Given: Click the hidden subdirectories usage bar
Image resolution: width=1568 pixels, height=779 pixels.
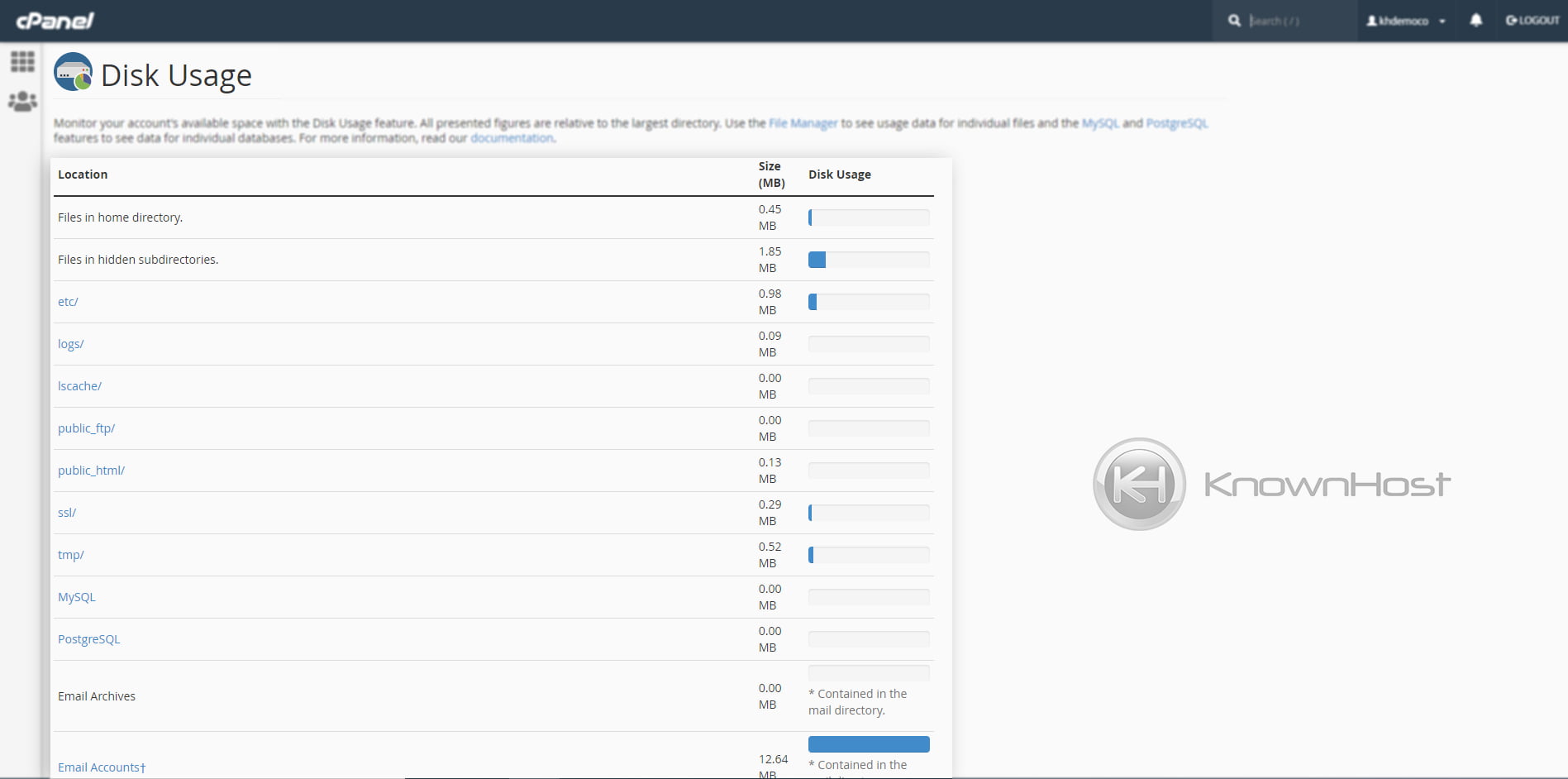Looking at the screenshot, I should click(x=868, y=259).
